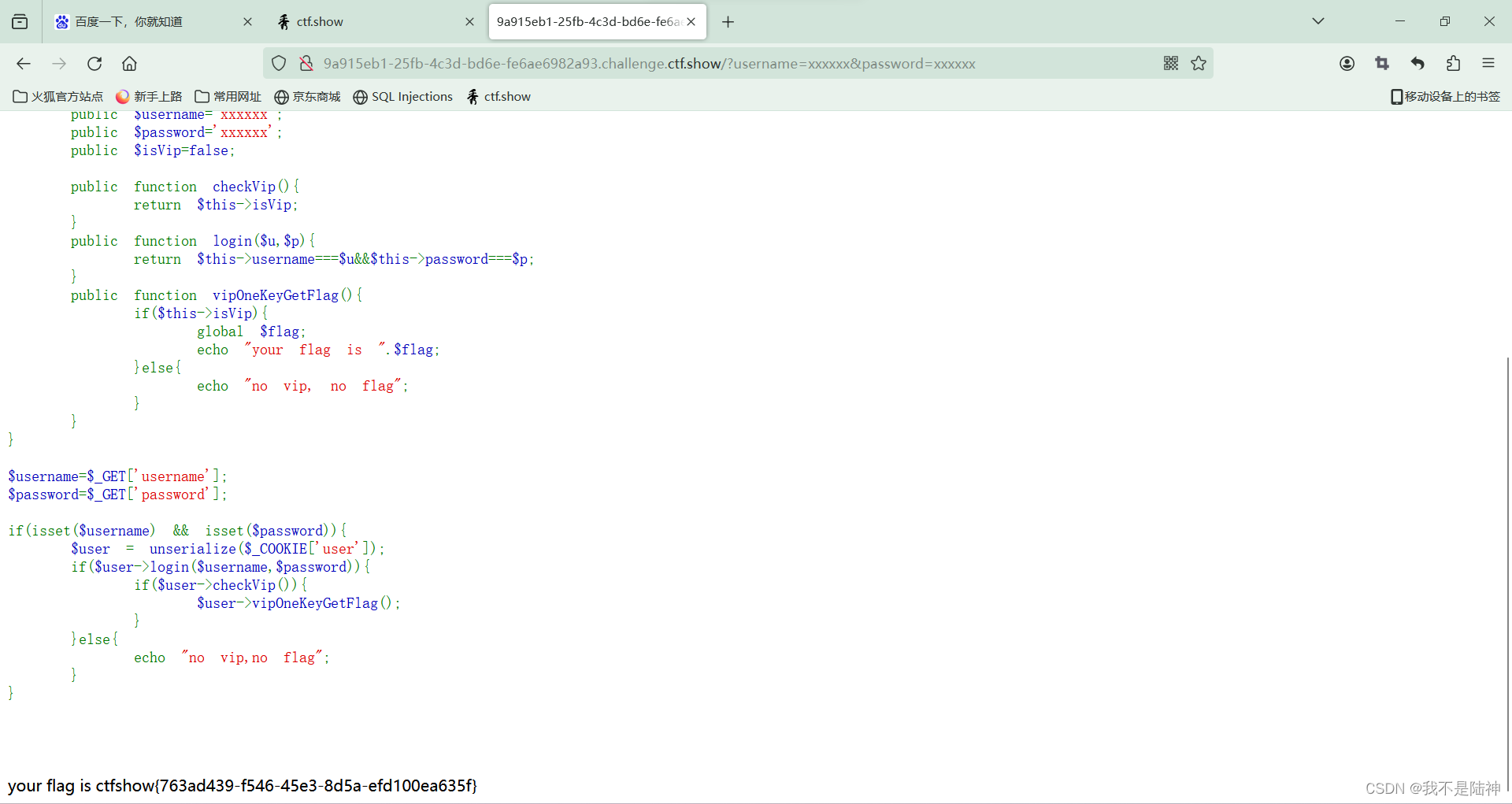Click the ctfshow flag output text
The height and width of the screenshot is (804, 1512).
(243, 785)
